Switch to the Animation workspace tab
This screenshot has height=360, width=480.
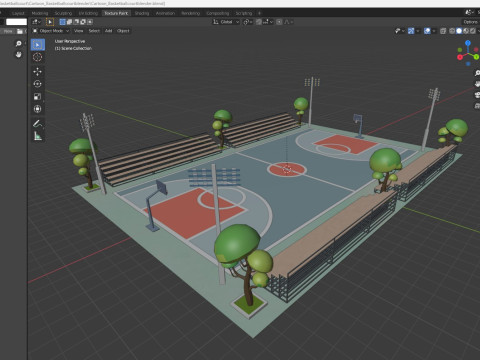click(165, 13)
